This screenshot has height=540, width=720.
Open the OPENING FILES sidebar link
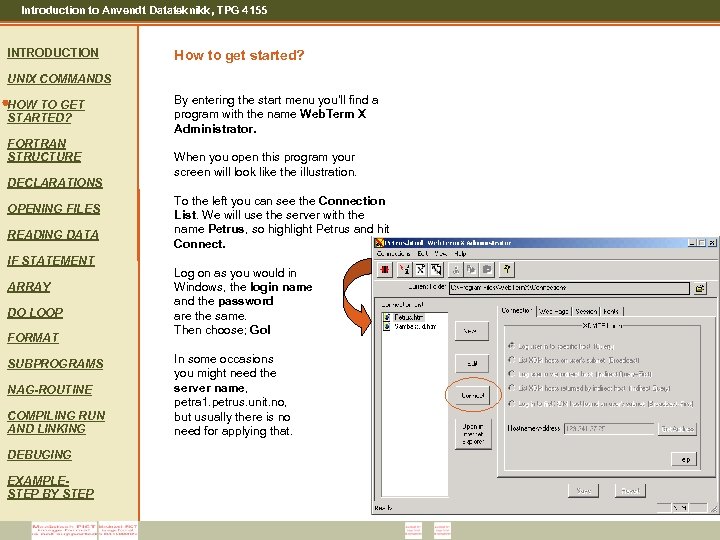pos(54,208)
